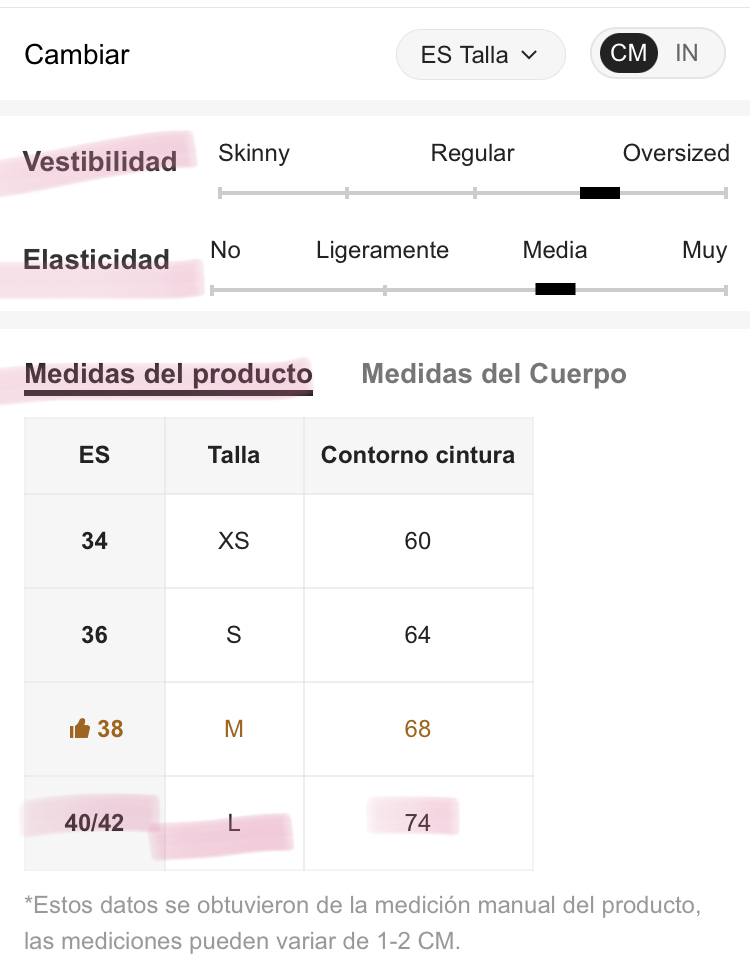Click the Skinny fit label
The image size is (750, 970).
pos(254,153)
